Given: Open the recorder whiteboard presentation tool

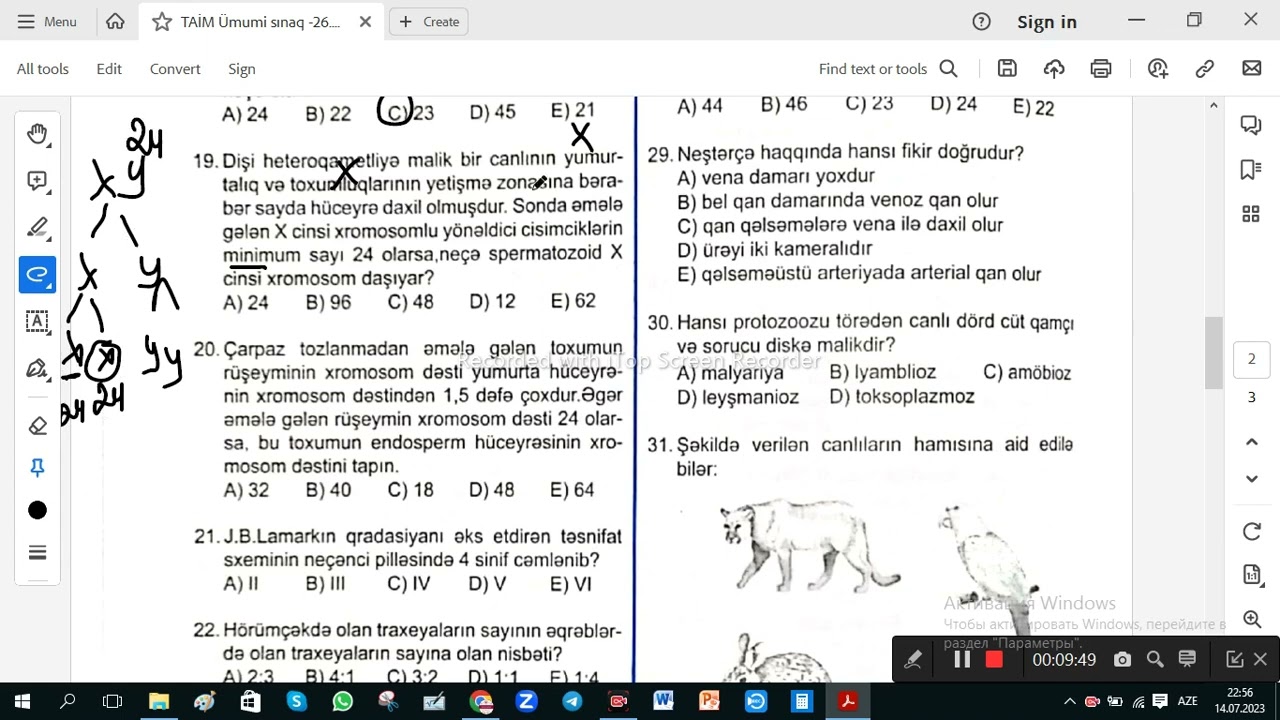Looking at the screenshot, I should [1187, 660].
